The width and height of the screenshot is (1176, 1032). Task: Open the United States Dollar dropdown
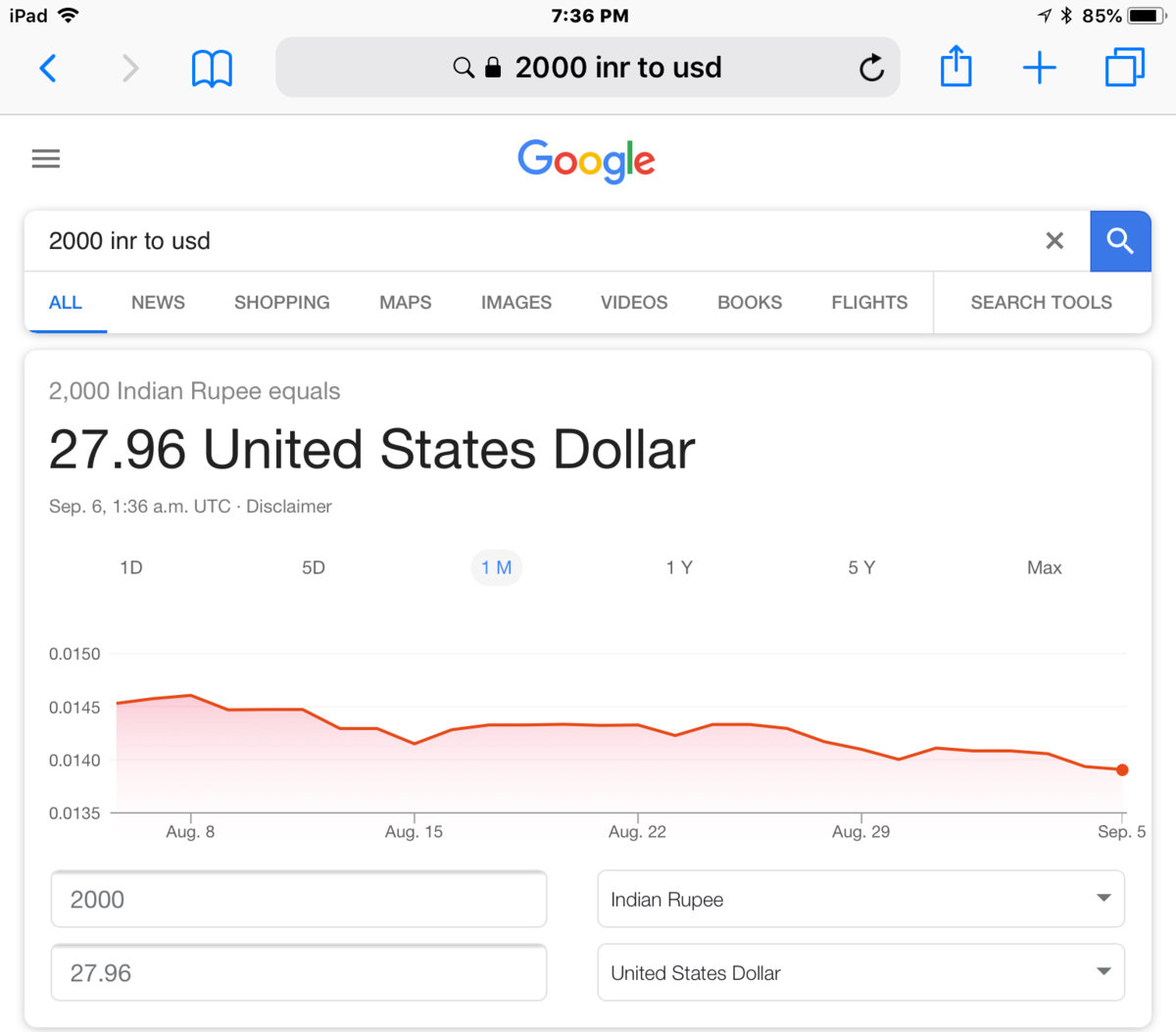[x=860, y=972]
